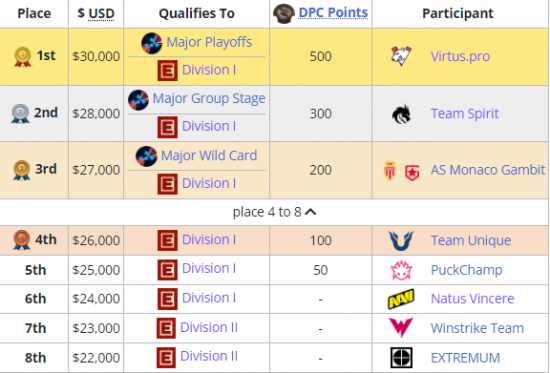This screenshot has height=373, width=550.
Task: Open the Major Wild Card link
Action: (209, 155)
